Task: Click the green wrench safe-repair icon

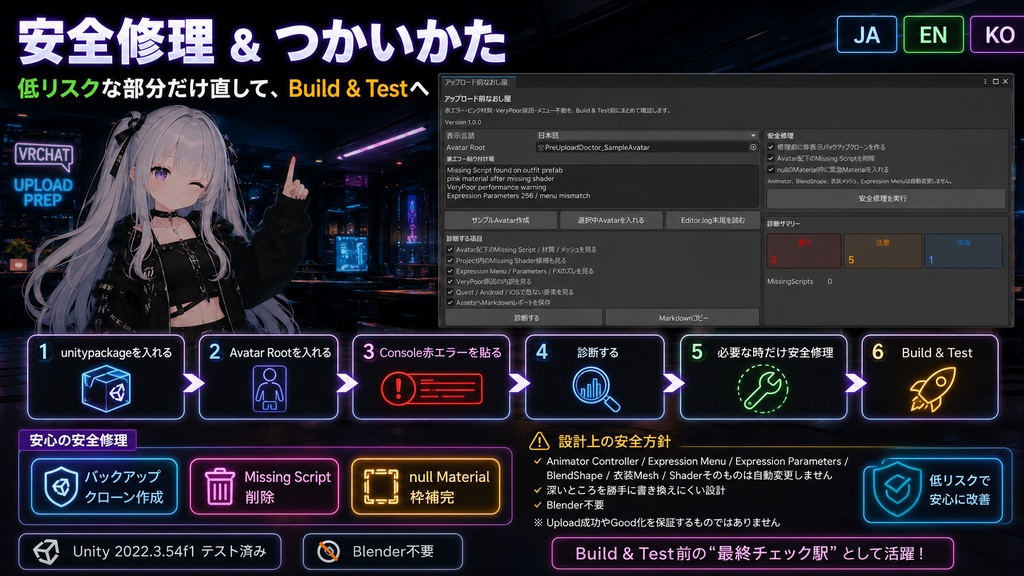Action: pyautogui.click(x=762, y=389)
